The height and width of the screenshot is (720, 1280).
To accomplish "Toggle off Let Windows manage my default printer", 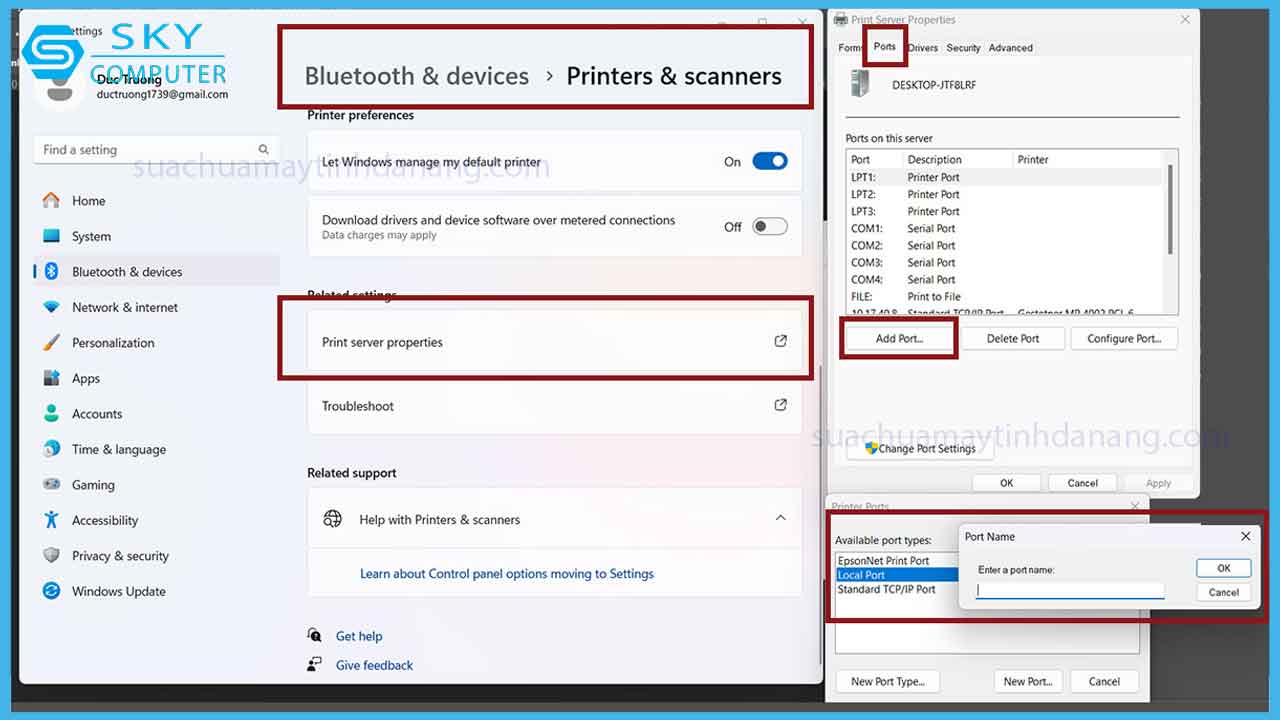I will coord(769,160).
